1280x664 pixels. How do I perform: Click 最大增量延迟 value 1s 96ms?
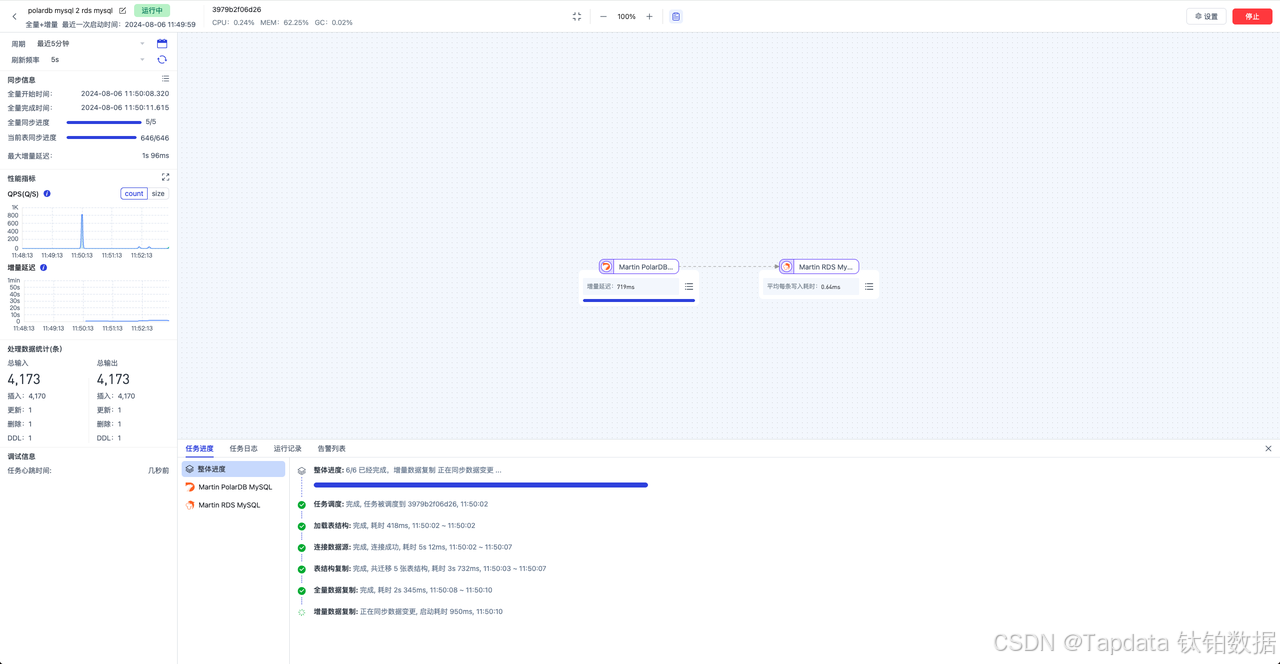pyautogui.click(x=155, y=156)
